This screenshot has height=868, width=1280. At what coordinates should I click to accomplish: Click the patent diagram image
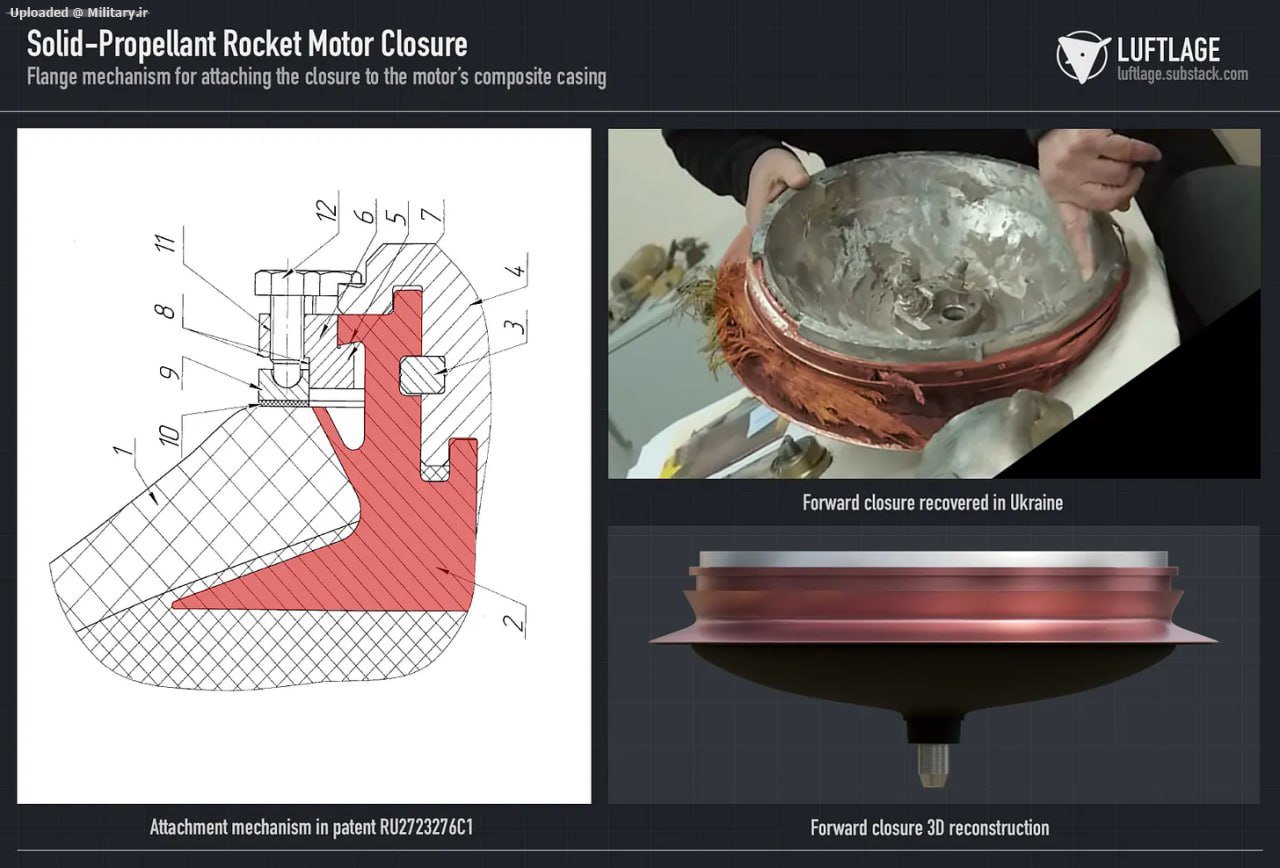[x=304, y=466]
